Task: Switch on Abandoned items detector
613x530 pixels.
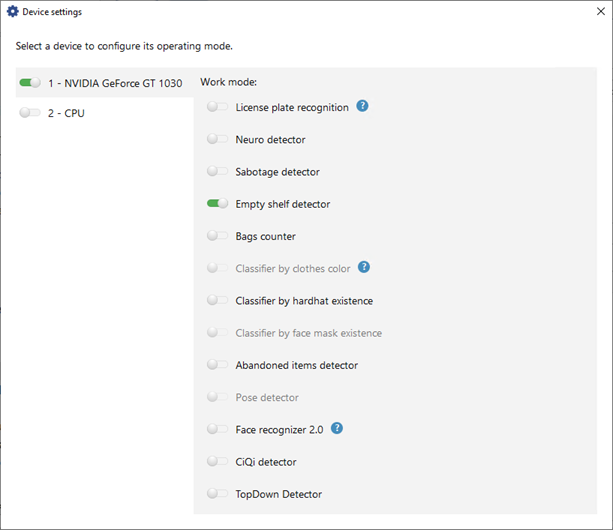Action: pyautogui.click(x=217, y=365)
